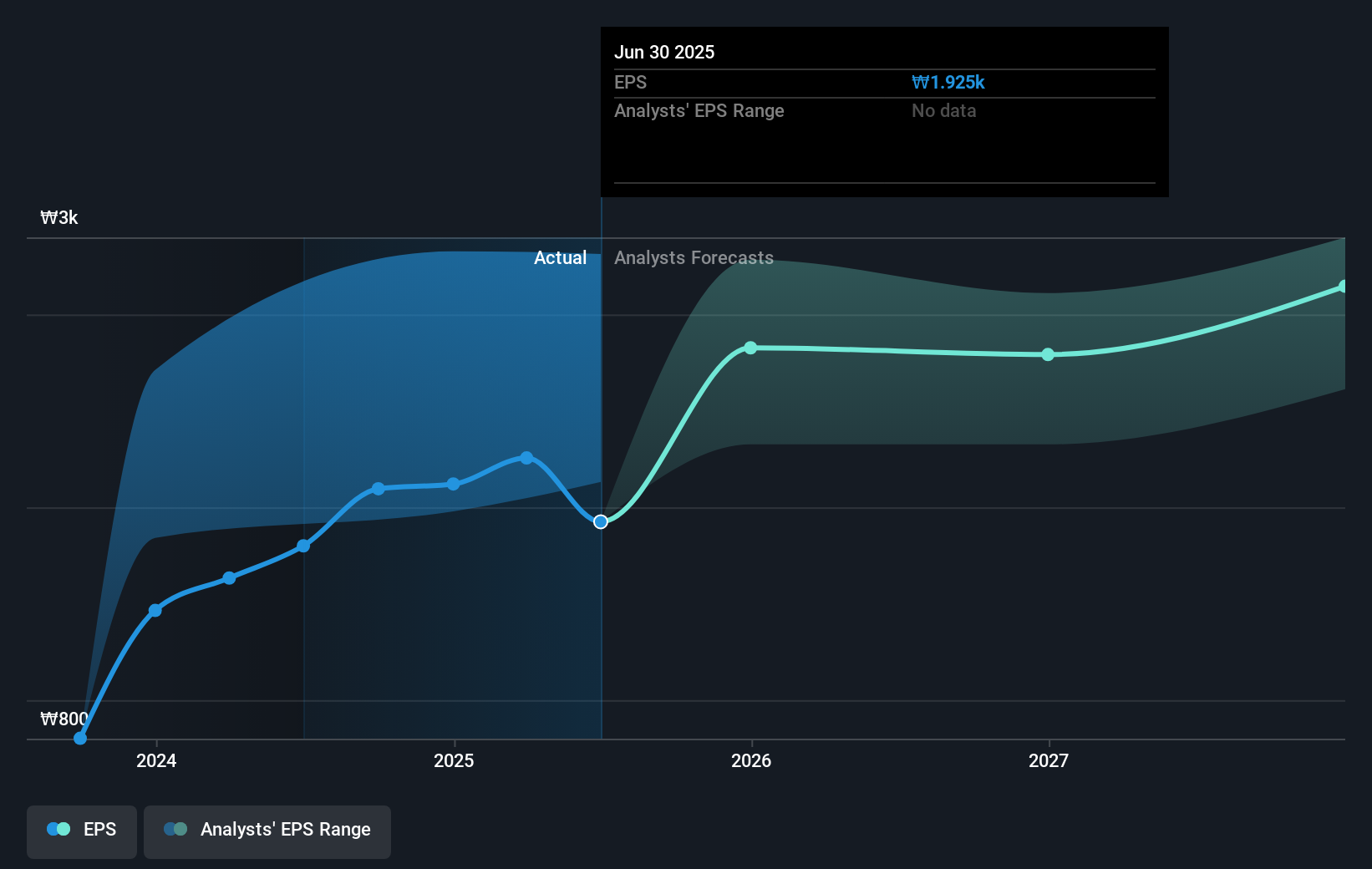Click the Jun 30 2025 tooltip header
Image resolution: width=1372 pixels, height=869 pixels.
[x=665, y=52]
